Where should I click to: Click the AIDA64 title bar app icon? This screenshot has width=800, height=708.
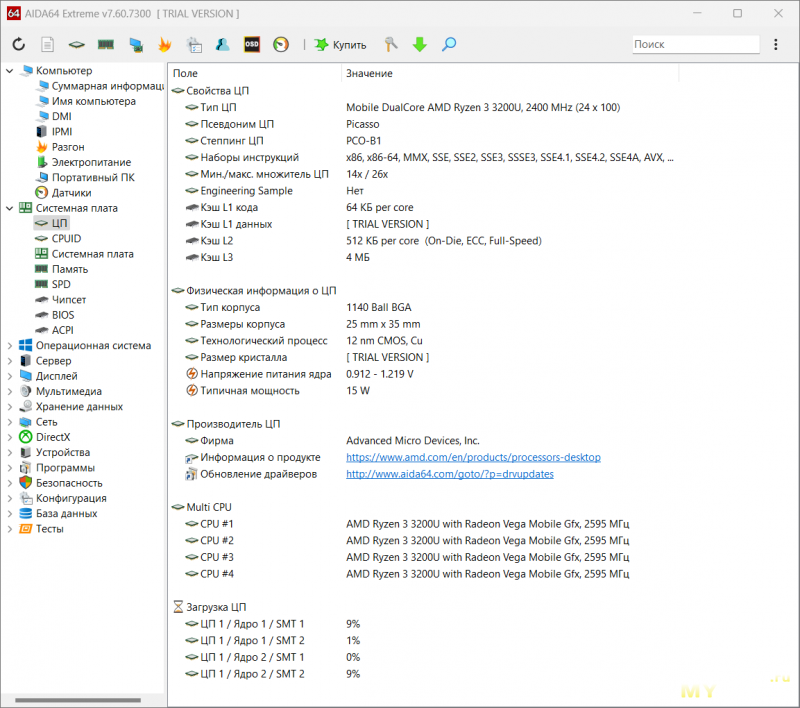[x=13, y=14]
